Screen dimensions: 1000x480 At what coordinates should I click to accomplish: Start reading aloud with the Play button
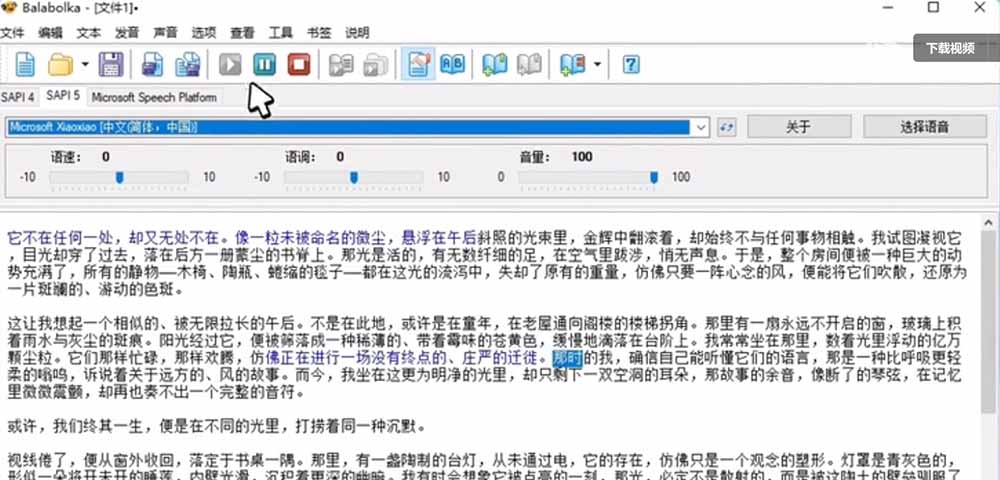click(x=230, y=64)
